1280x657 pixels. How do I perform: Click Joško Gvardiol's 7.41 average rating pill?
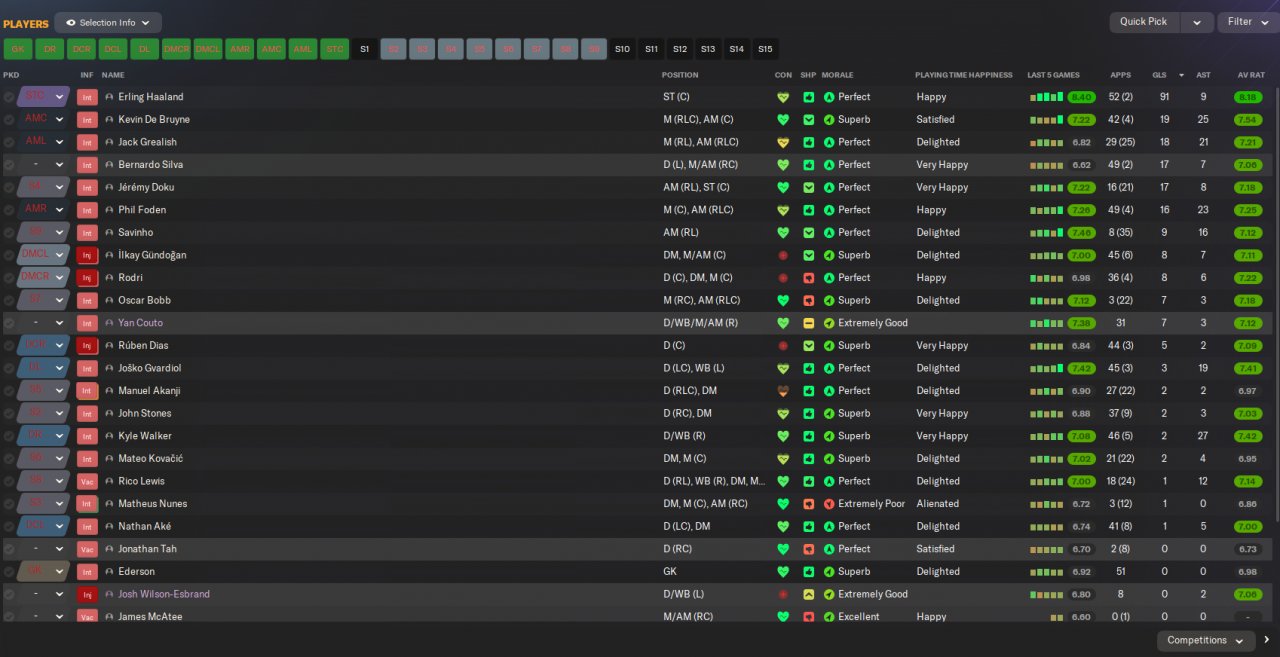click(1247, 368)
